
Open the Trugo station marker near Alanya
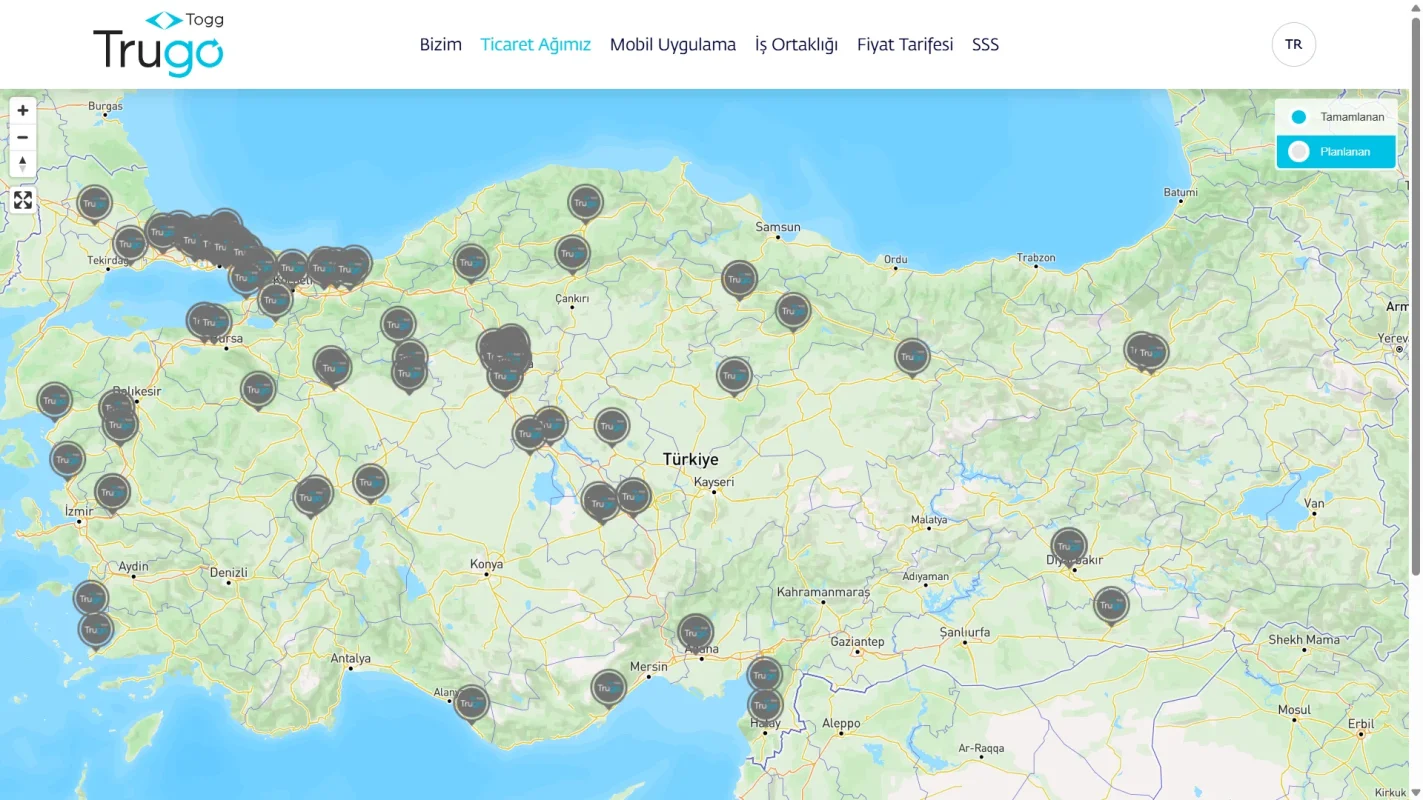pos(471,702)
